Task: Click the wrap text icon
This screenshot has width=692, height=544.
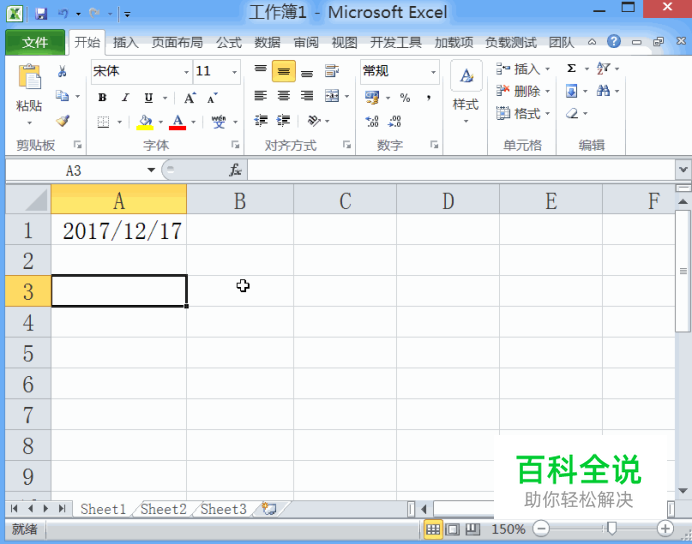Action: [x=331, y=71]
